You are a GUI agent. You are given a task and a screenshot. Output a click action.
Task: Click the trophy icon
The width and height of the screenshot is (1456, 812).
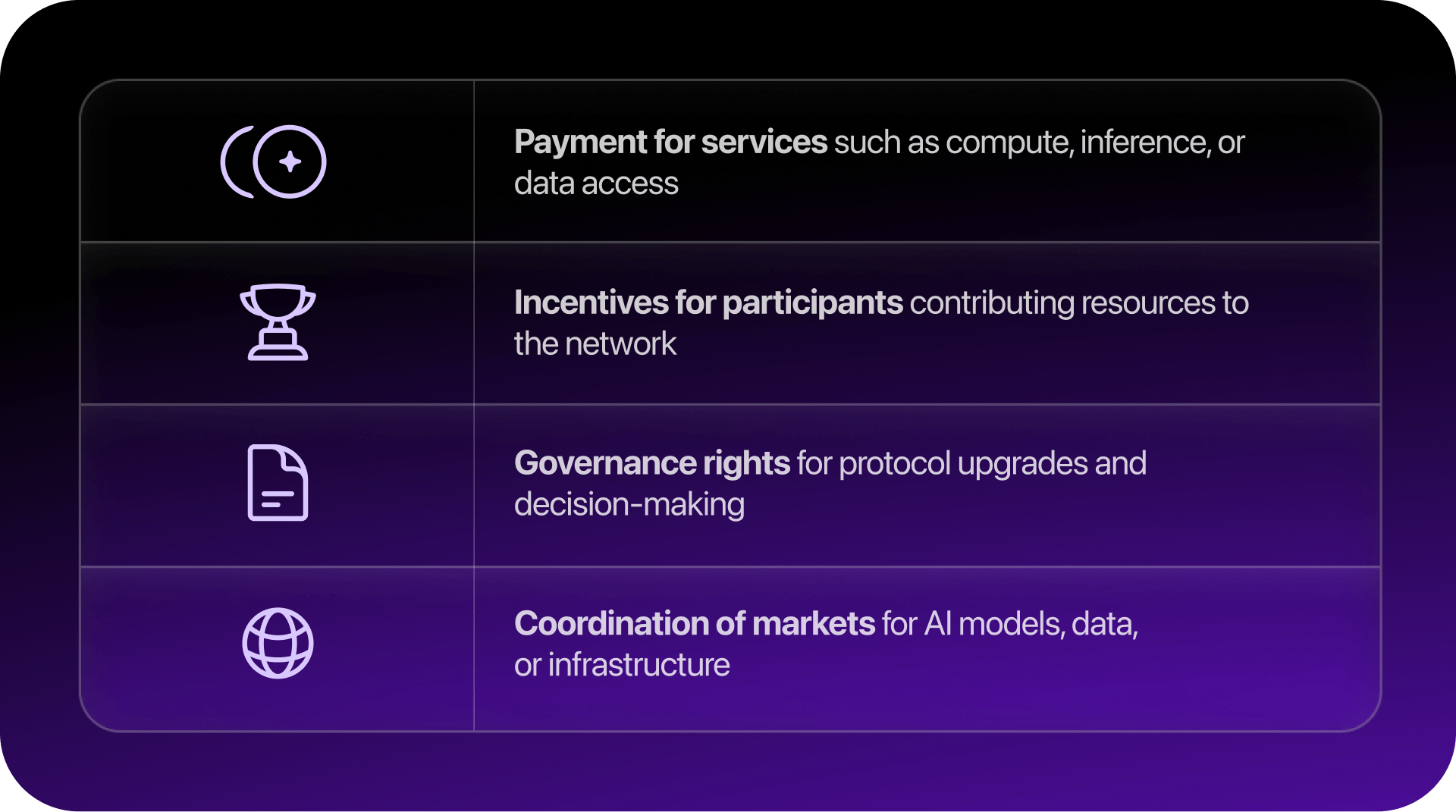(278, 321)
